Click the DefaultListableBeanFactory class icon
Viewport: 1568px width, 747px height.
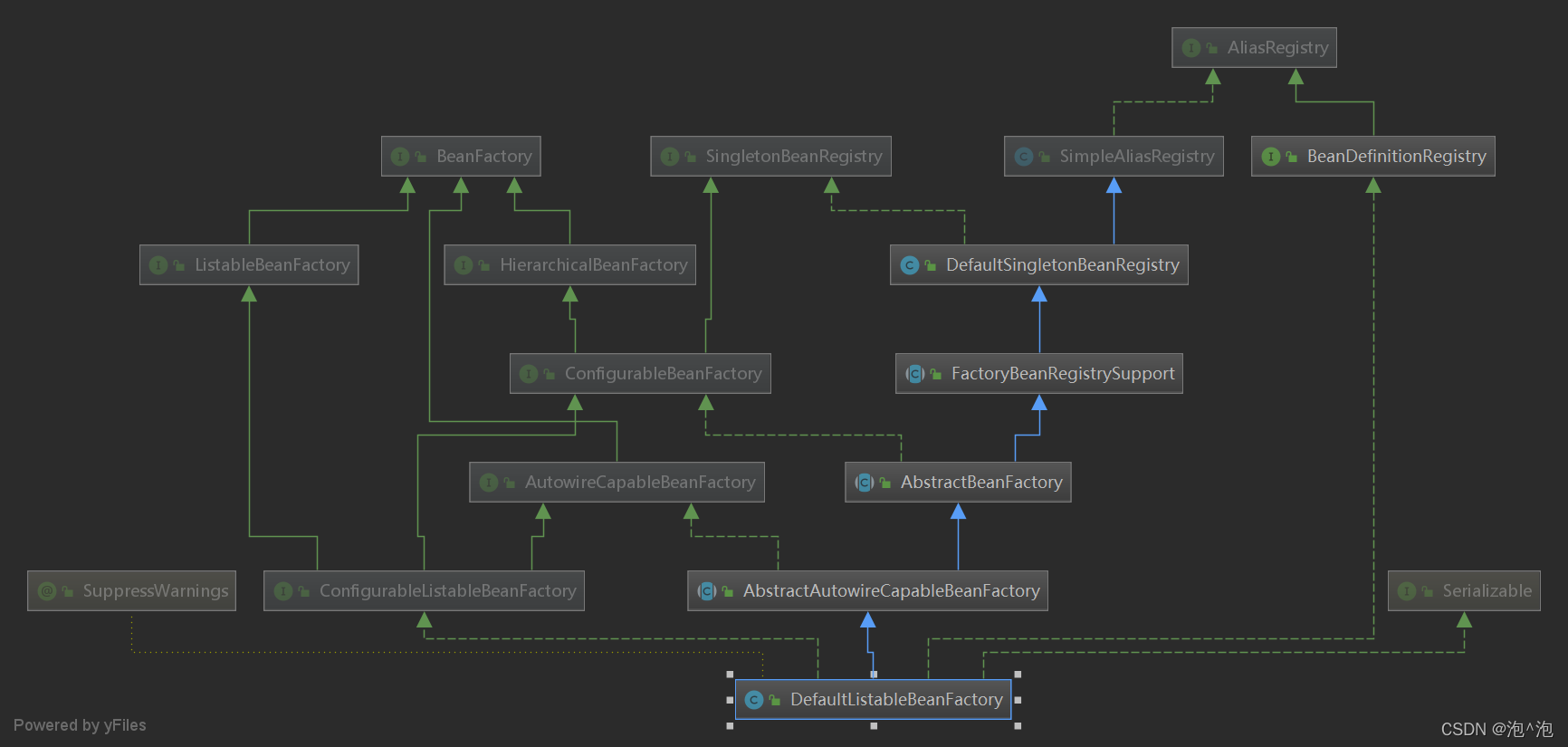pyautogui.click(x=754, y=700)
